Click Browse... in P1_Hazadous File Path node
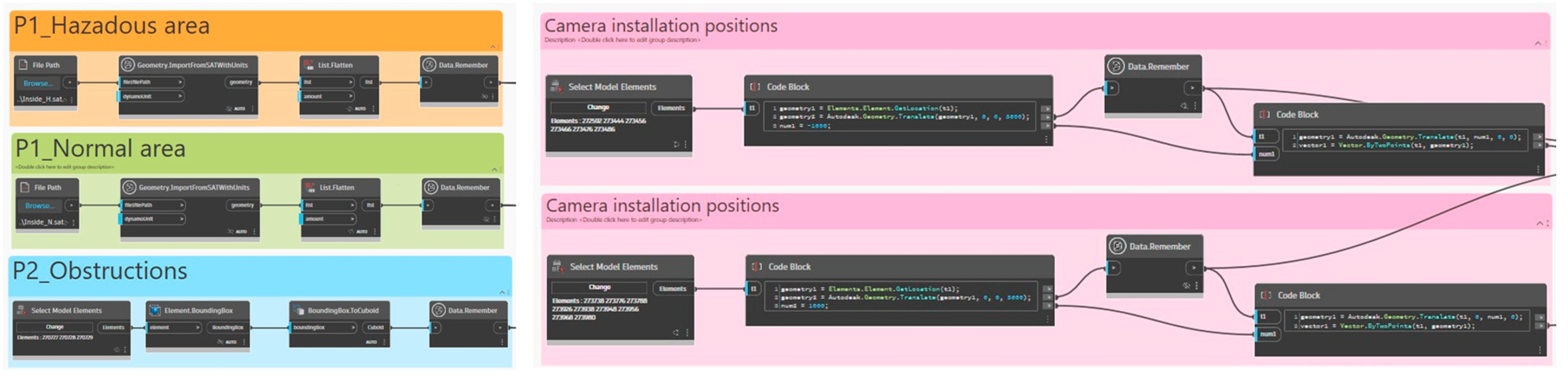This screenshot has height=380, width=1568. (38, 83)
